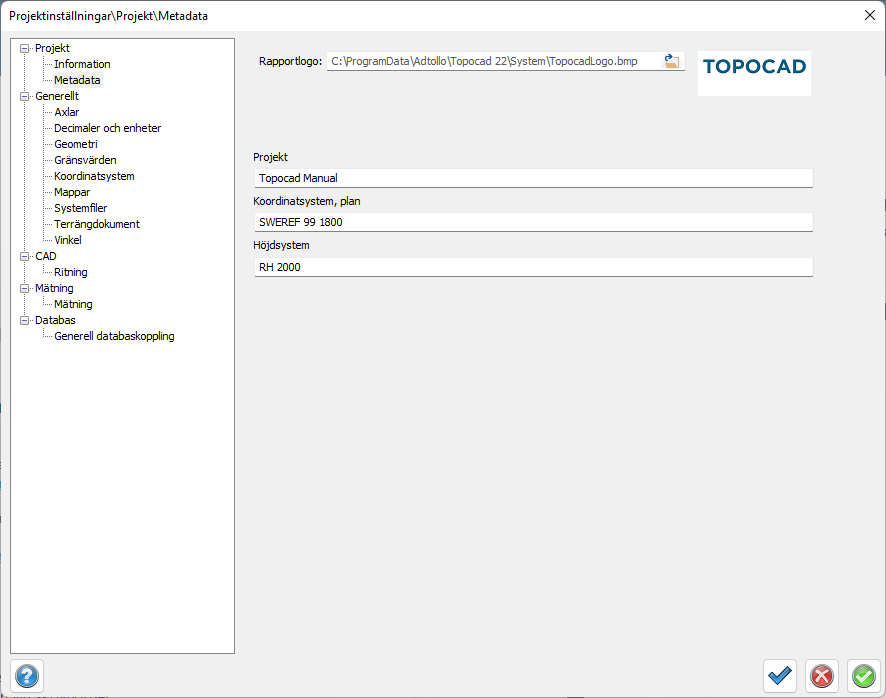The image size is (886, 698).
Task: Click the Projekt name field
Action: point(533,178)
